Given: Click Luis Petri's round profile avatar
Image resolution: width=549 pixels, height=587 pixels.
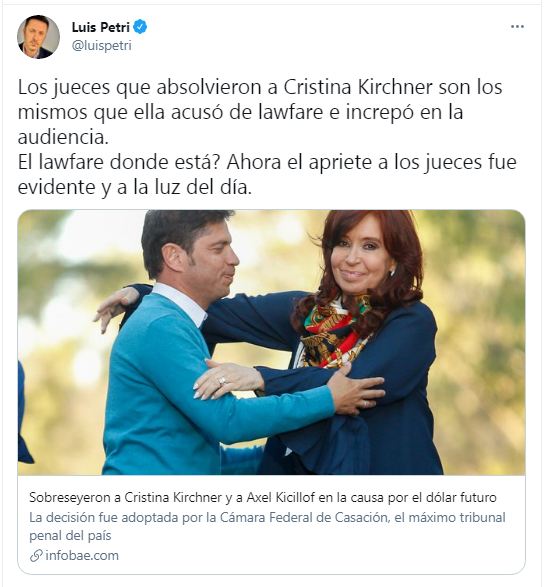Looking at the screenshot, I should click(x=38, y=37).
